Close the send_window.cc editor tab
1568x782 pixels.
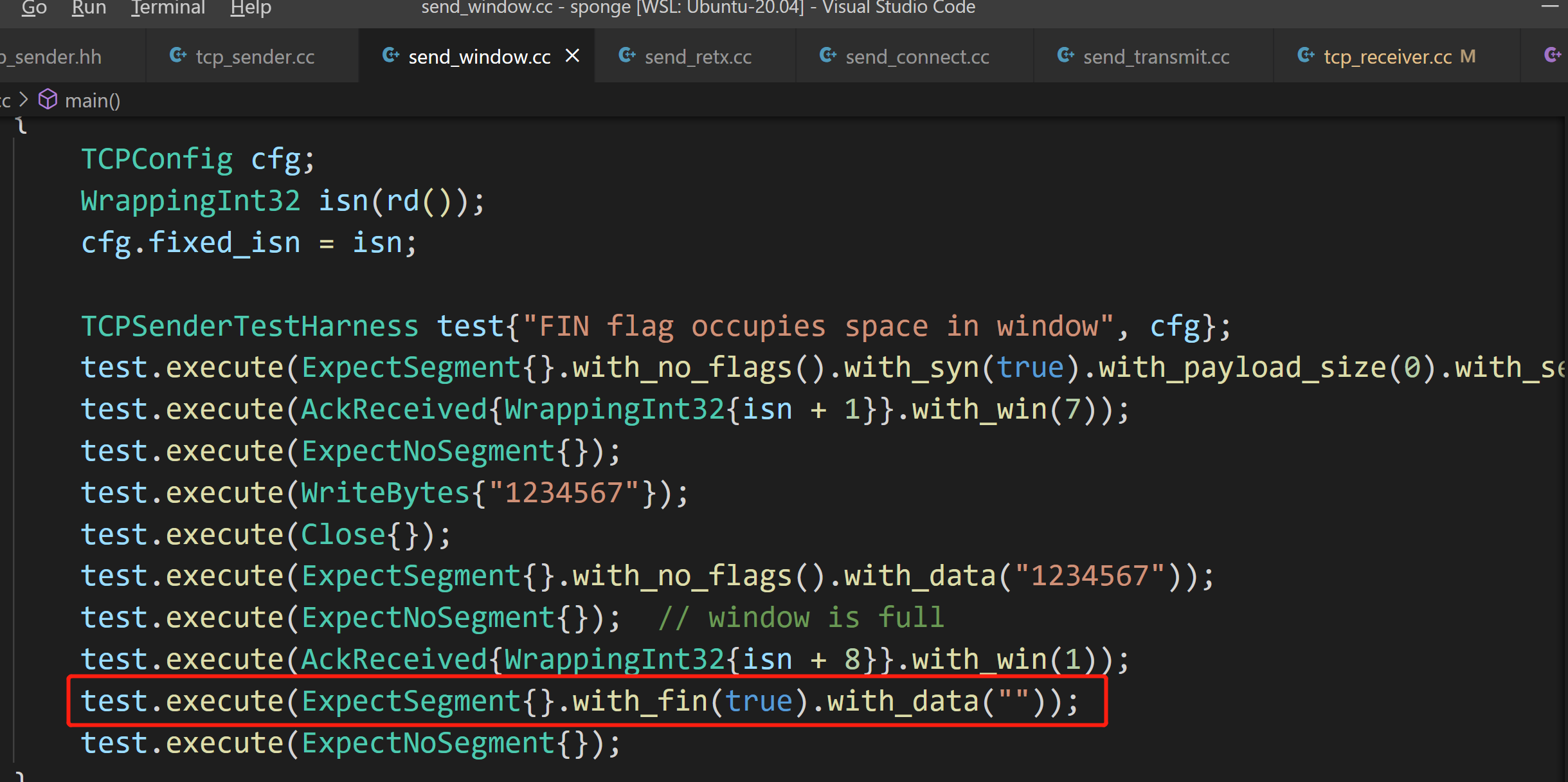coord(572,56)
